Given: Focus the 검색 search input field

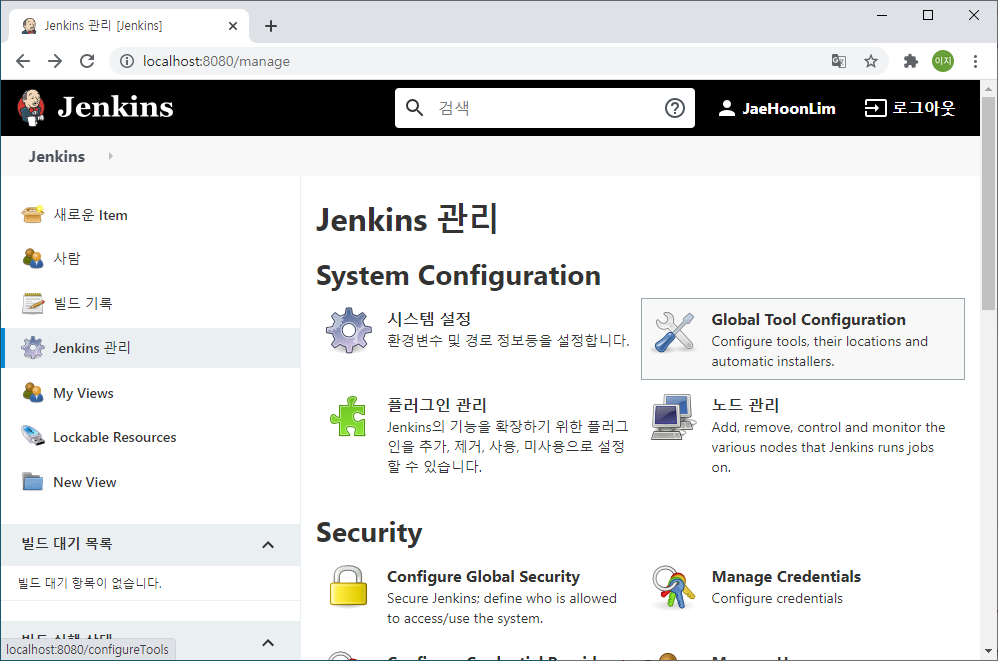Looking at the screenshot, I should pyautogui.click(x=545, y=108).
